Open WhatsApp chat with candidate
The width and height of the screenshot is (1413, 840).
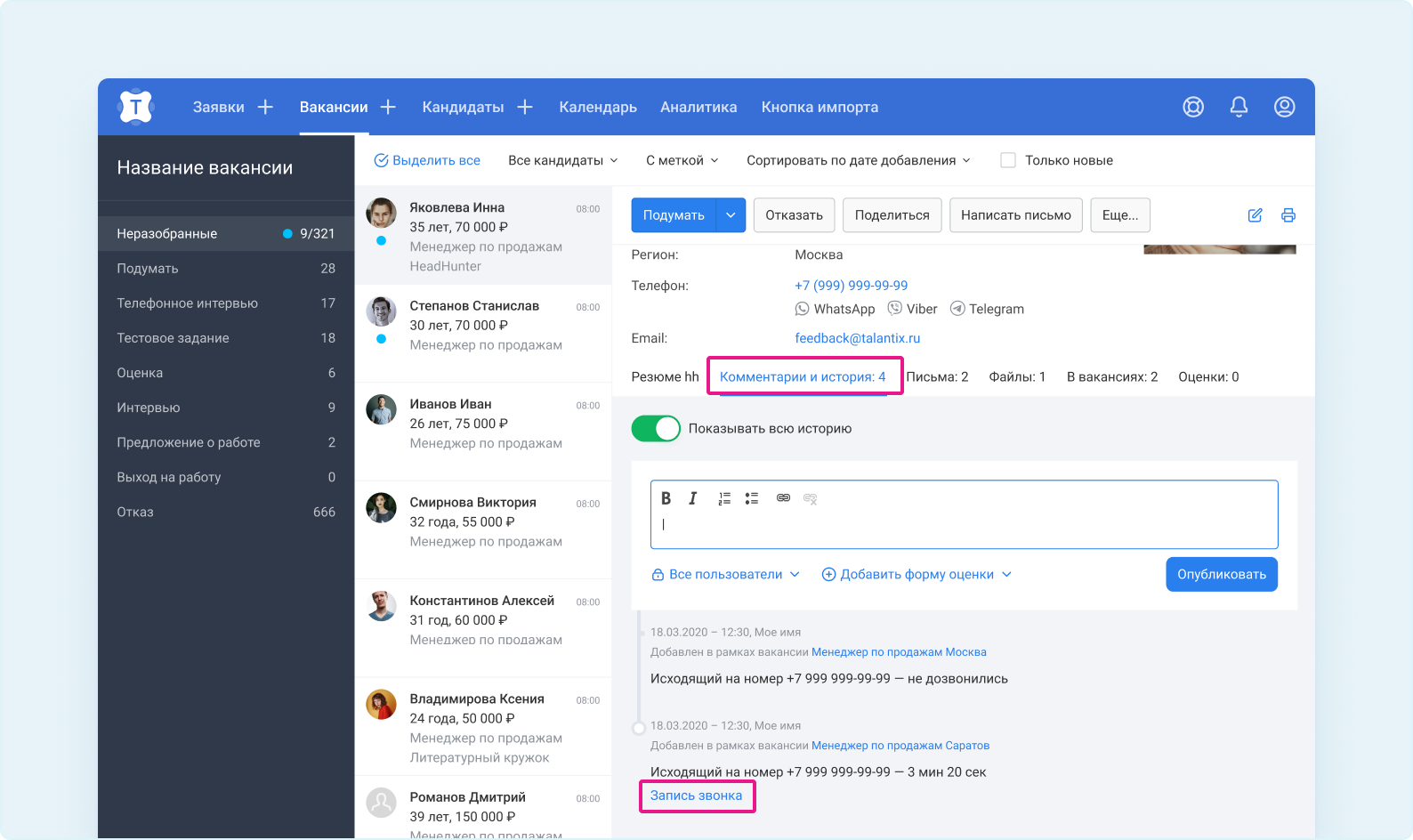[835, 309]
